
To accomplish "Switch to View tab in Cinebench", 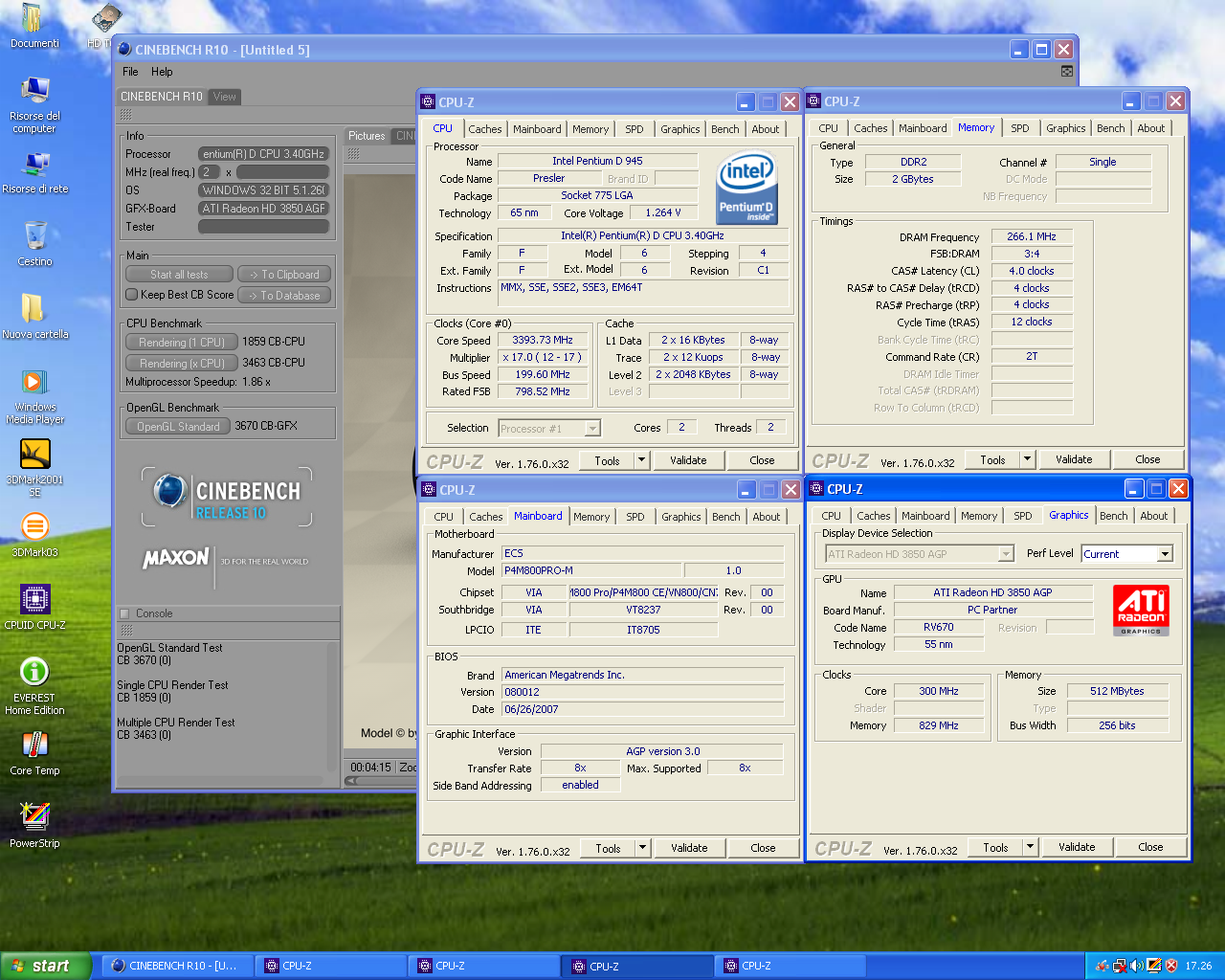I will 225,97.
